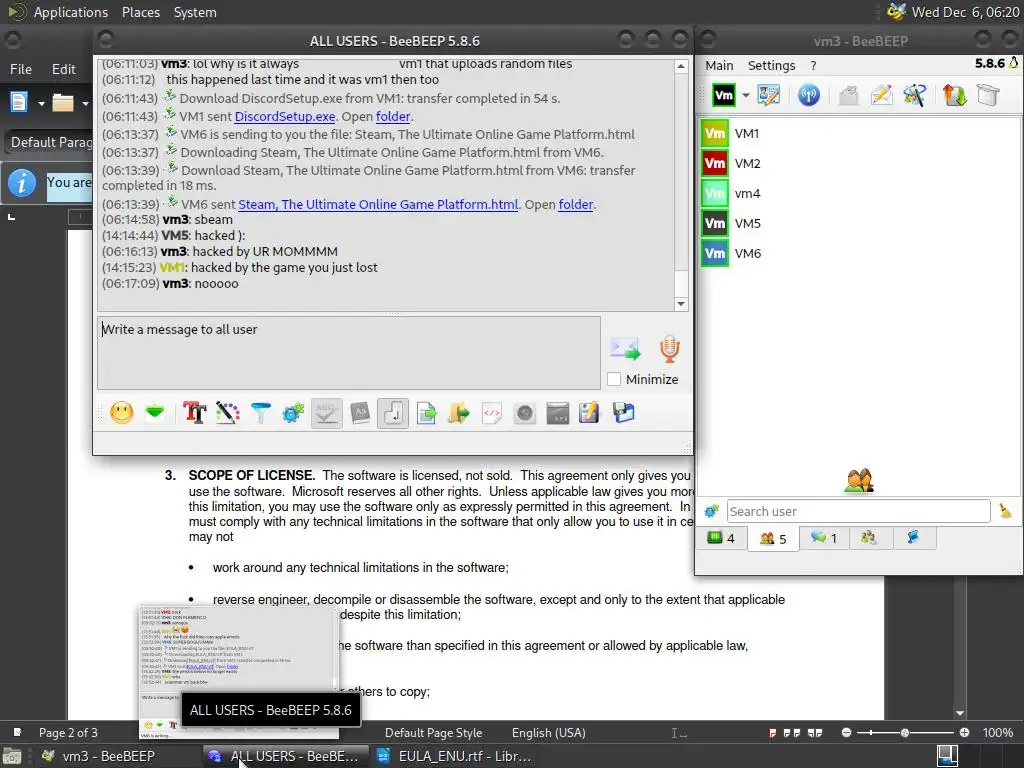Click the zoom slider in Writer status bar
Viewport: 1024px width, 768px height.
[x=905, y=733]
